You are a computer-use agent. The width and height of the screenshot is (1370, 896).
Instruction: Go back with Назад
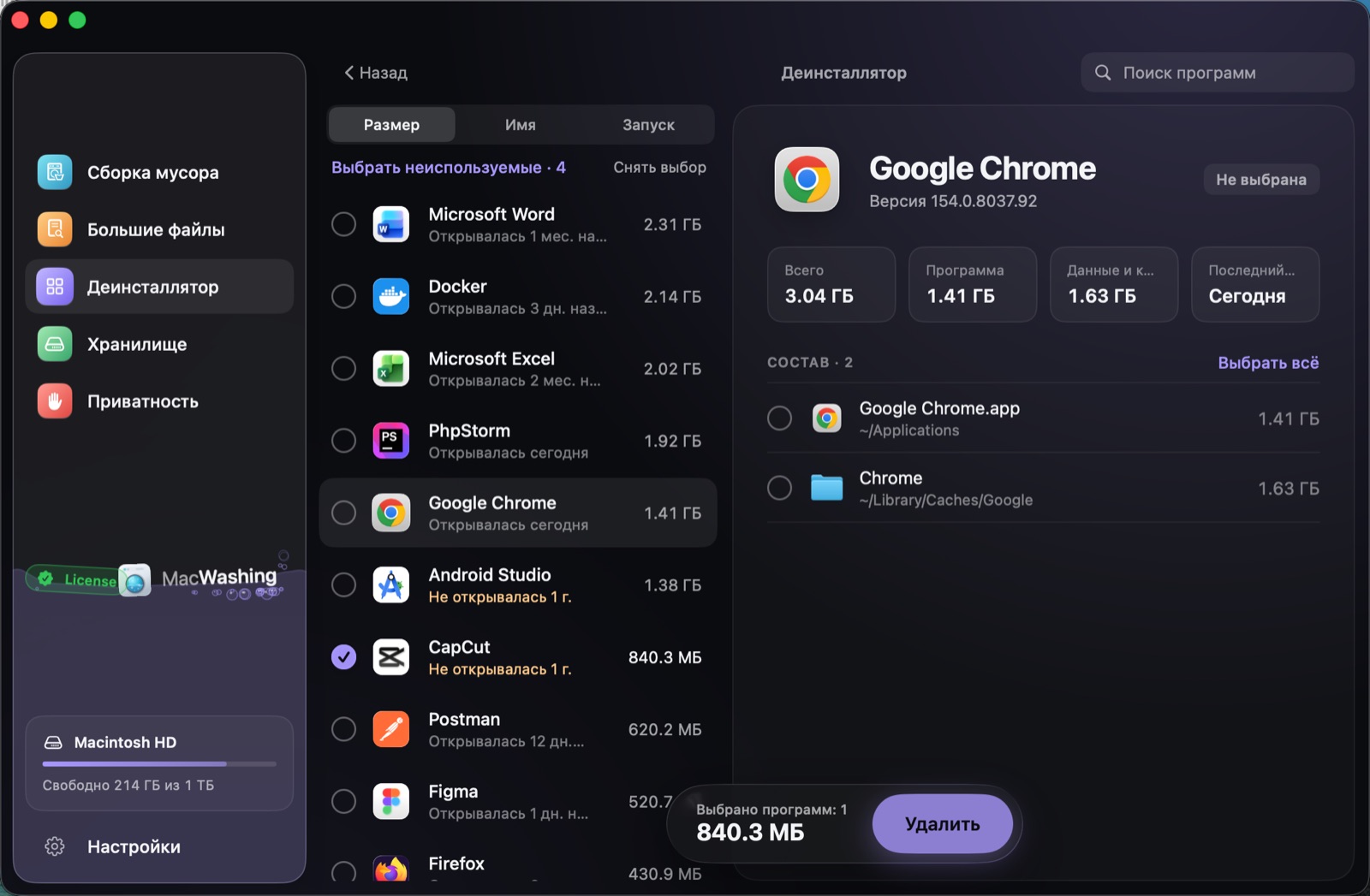pos(376,73)
